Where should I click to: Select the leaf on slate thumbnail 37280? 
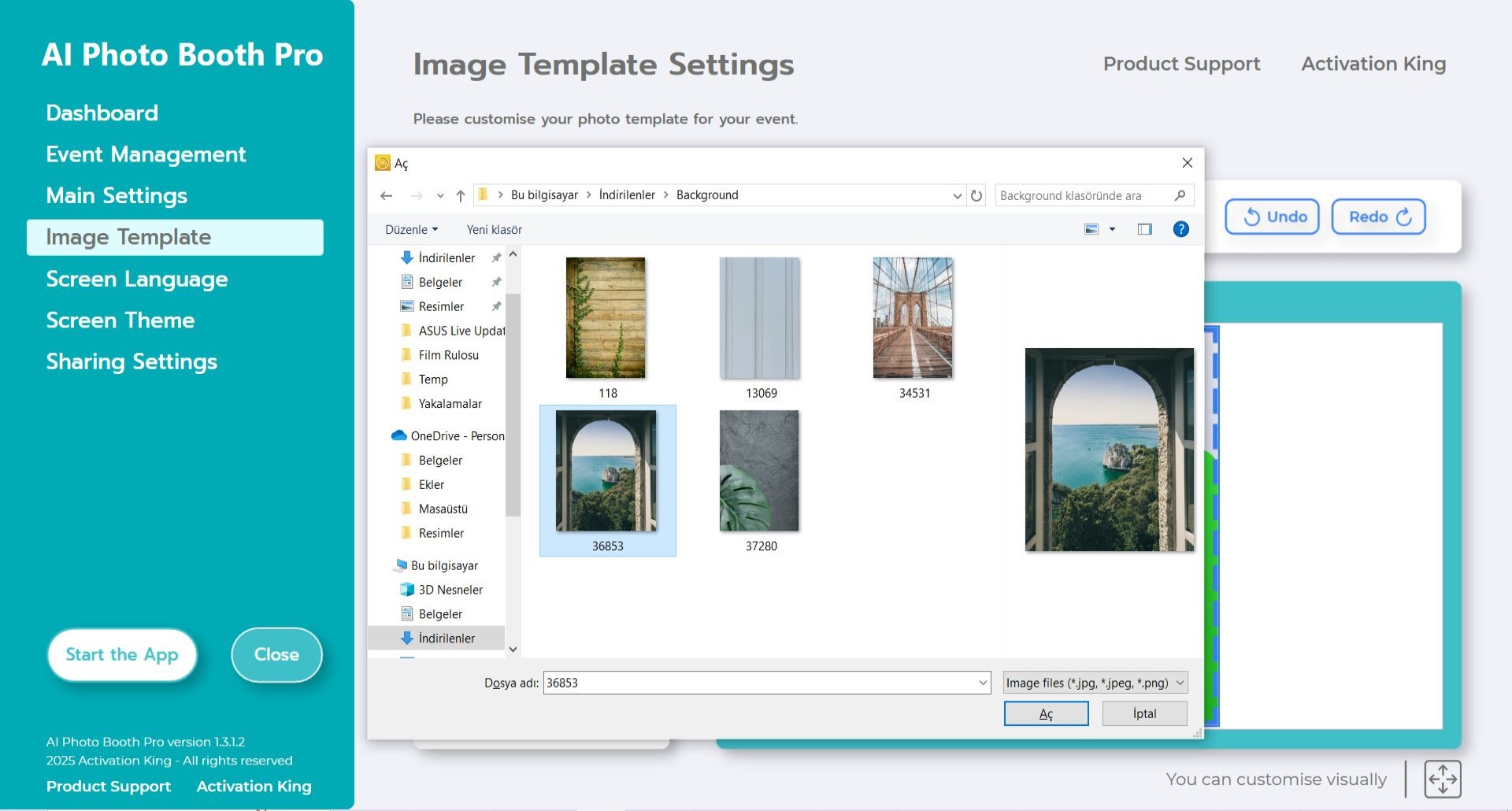point(759,472)
